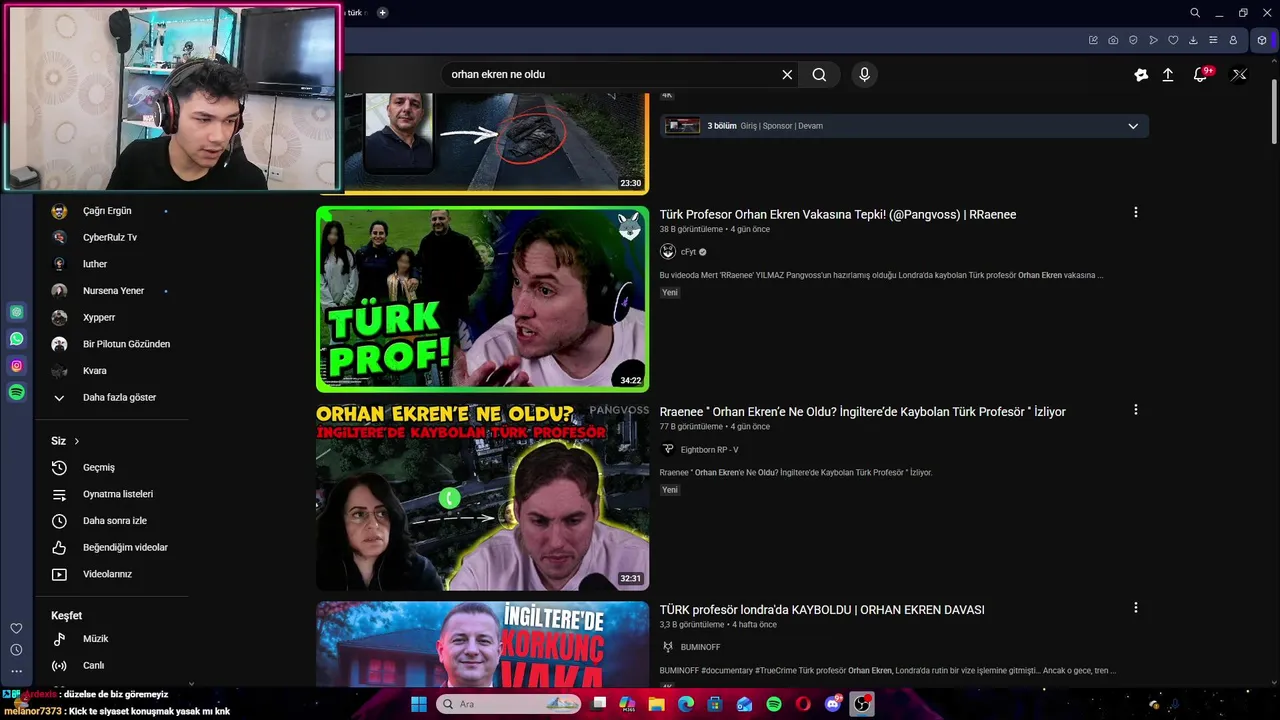The width and height of the screenshot is (1280, 720).
Task: Click the browser tab search magnifier
Action: (1195, 13)
